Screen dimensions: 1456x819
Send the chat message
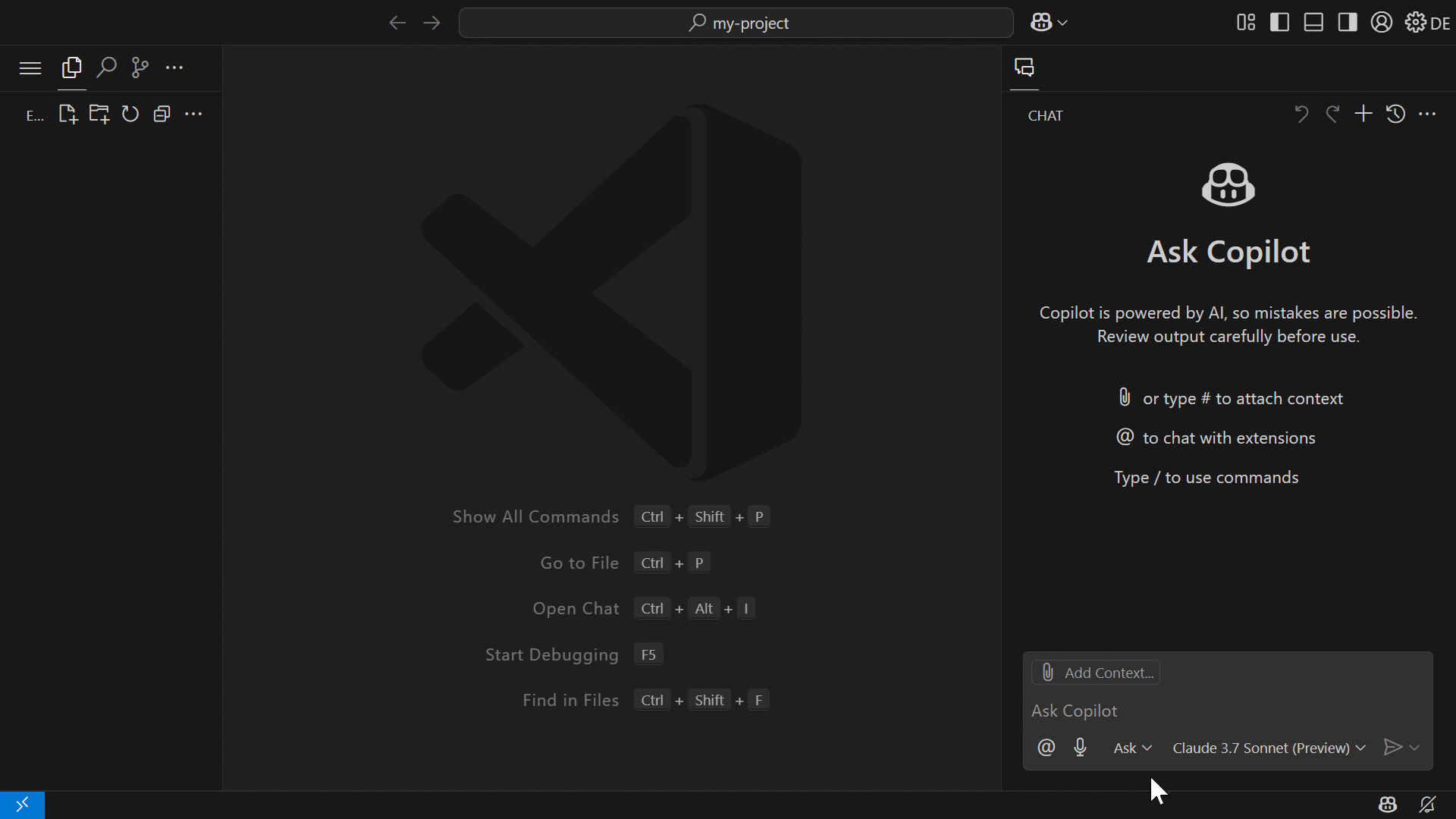(1393, 748)
